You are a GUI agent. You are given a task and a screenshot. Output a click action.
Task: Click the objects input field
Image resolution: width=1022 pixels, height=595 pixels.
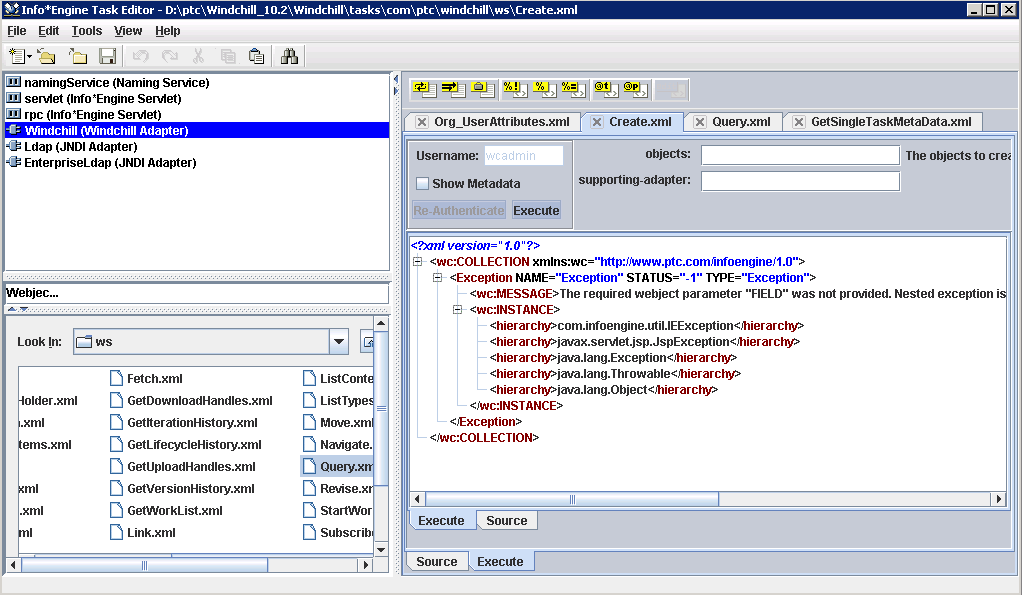[800, 155]
